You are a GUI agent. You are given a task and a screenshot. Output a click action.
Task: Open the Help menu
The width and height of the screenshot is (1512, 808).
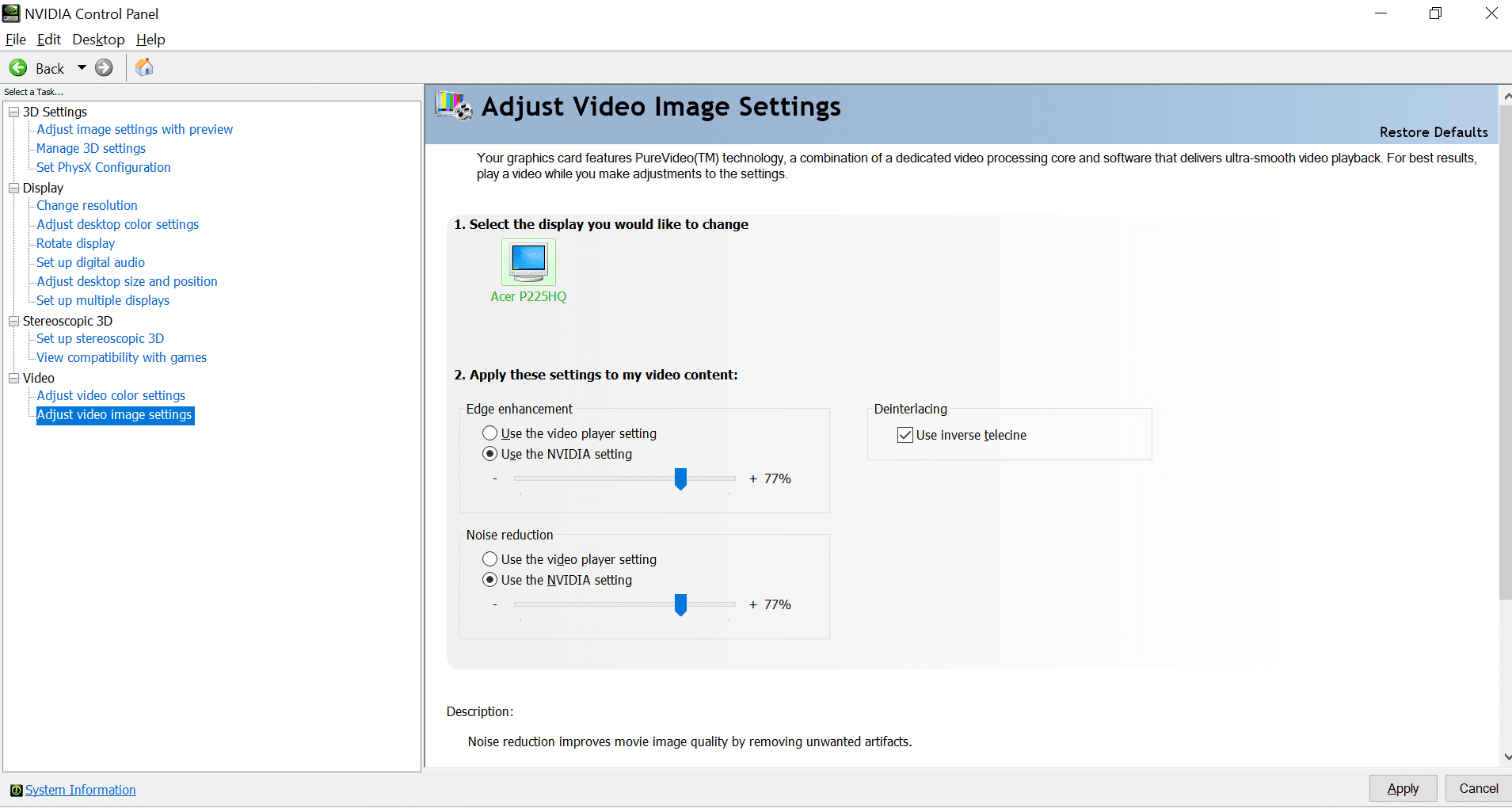tap(150, 40)
